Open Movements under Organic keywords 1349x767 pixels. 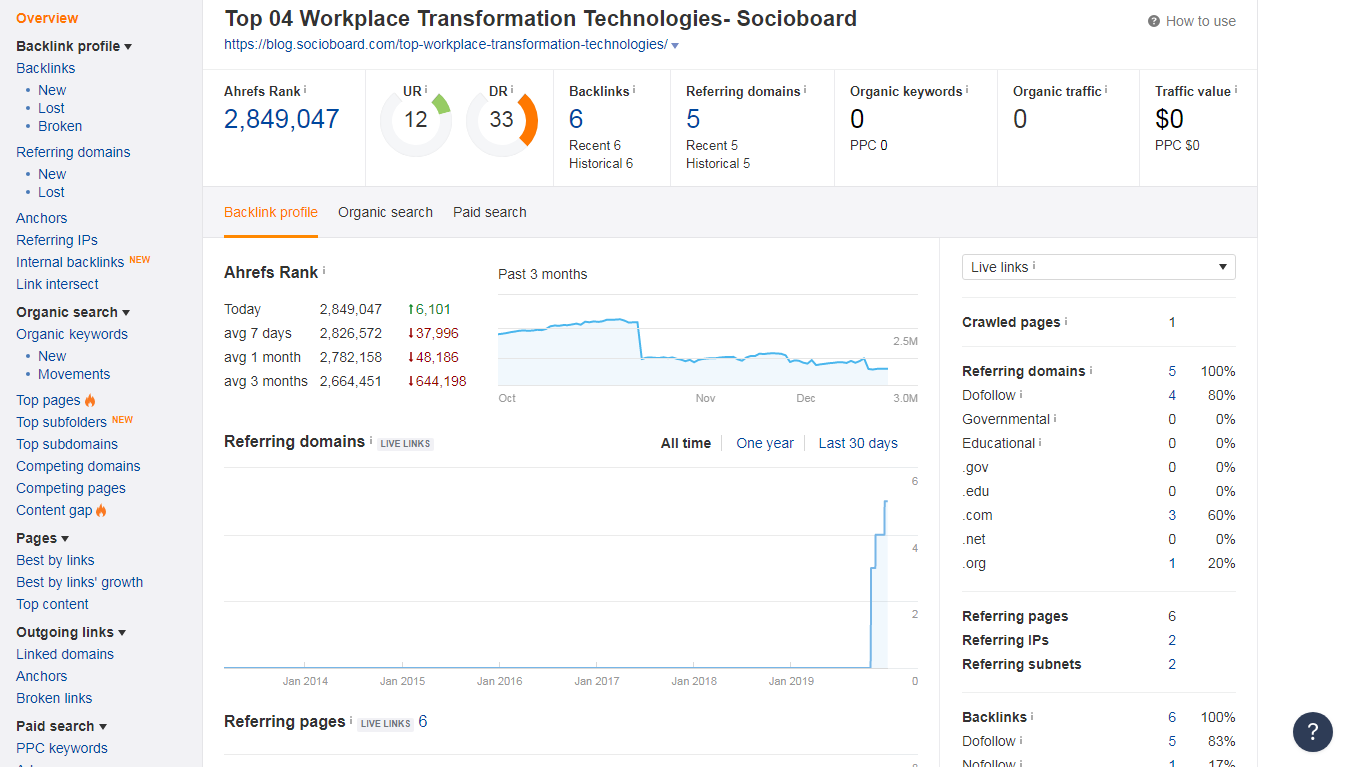click(74, 374)
